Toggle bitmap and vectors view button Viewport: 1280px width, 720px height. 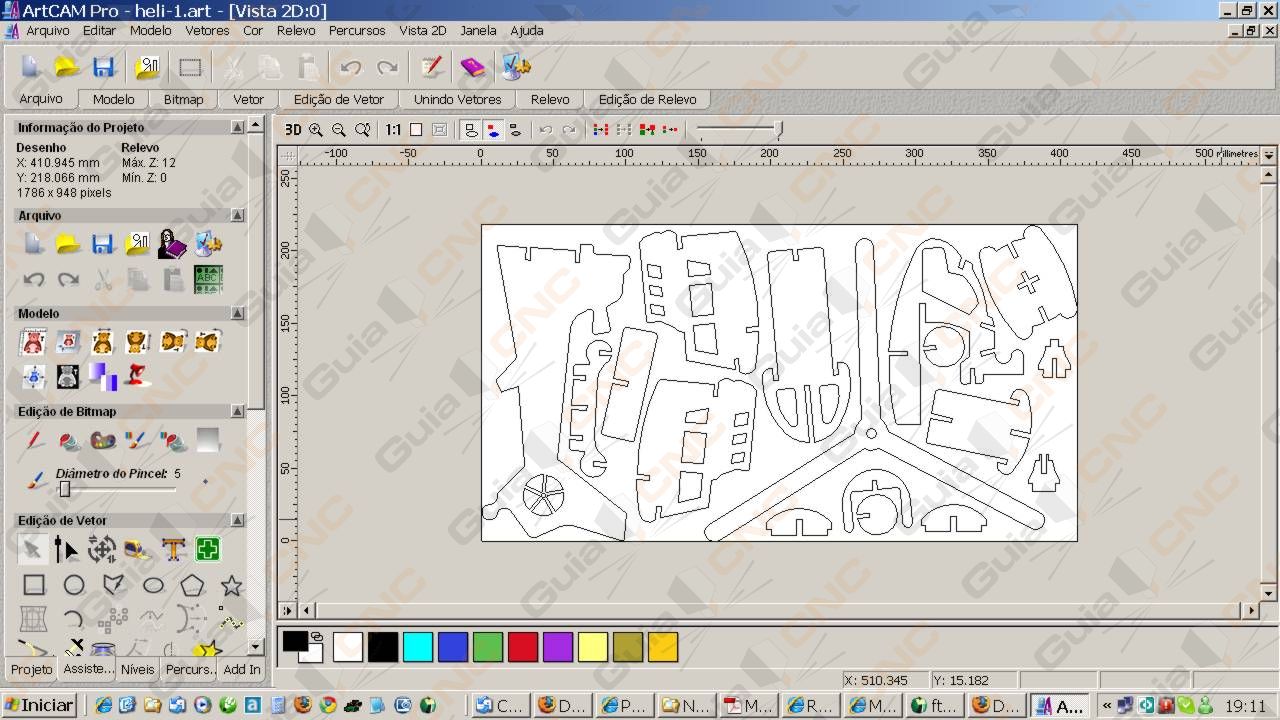click(493, 130)
